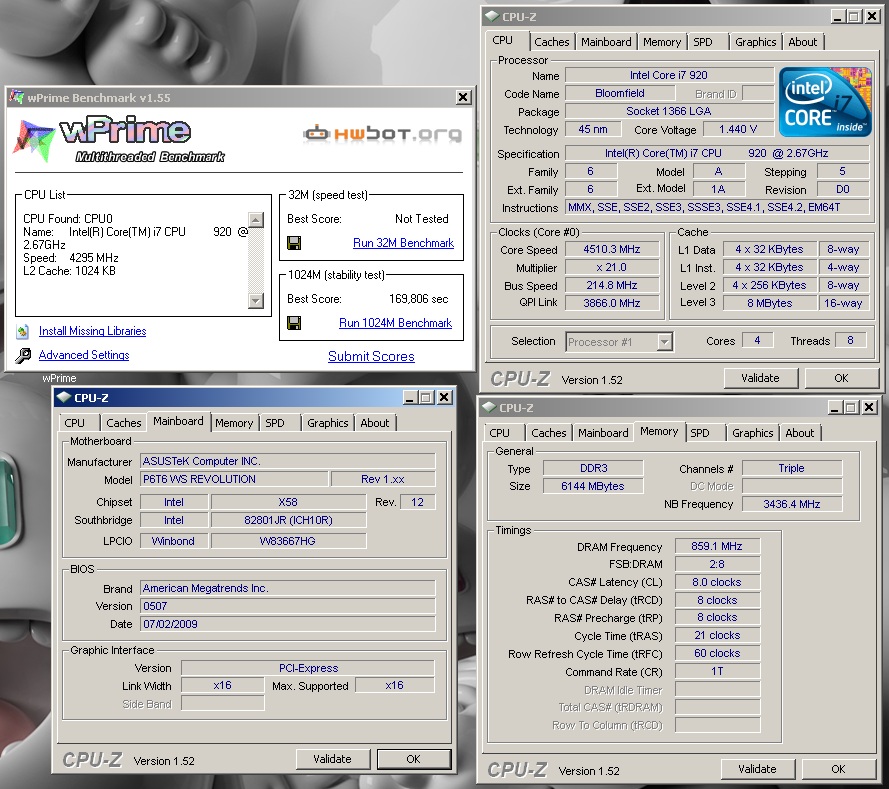Click the floppy save icon beside Run 1024M Benchmark
Viewport: 889px width, 789px height.
click(294, 323)
